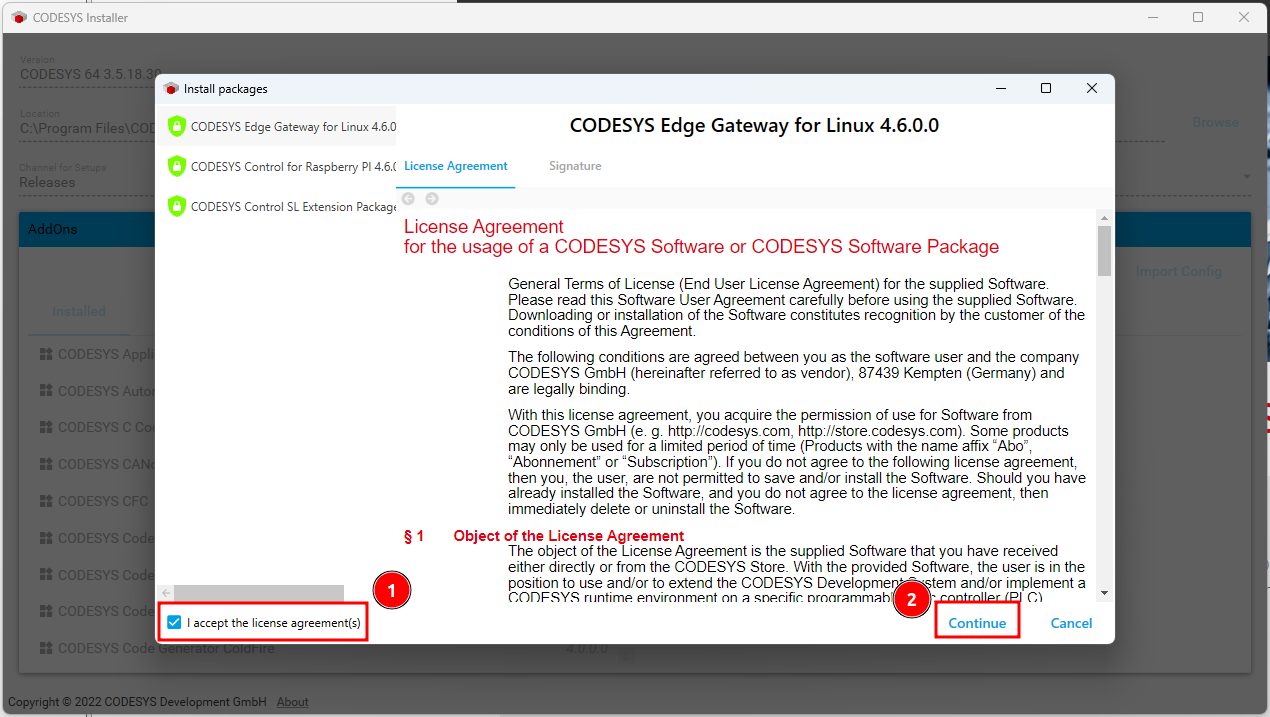Image resolution: width=1270 pixels, height=717 pixels.
Task: Switch to the Signature tab
Action: (x=575, y=166)
